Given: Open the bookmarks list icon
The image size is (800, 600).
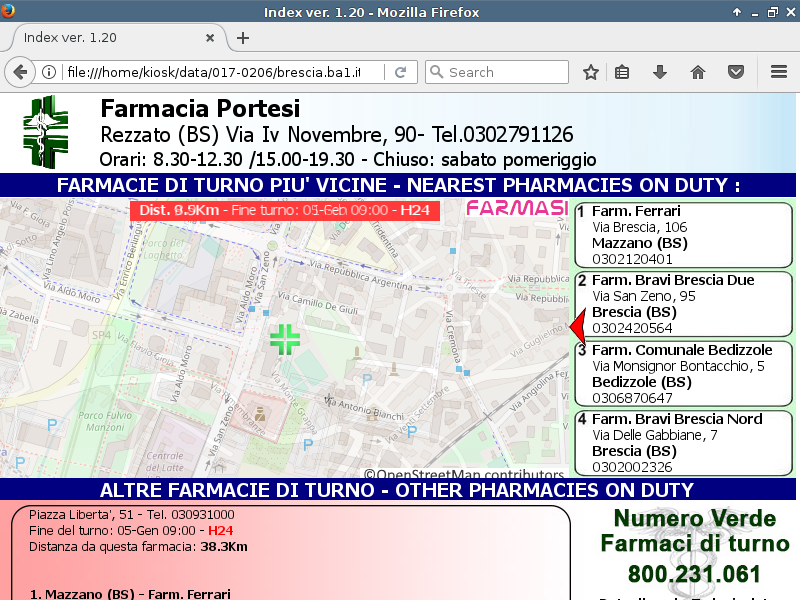Looking at the screenshot, I should click(622, 72).
